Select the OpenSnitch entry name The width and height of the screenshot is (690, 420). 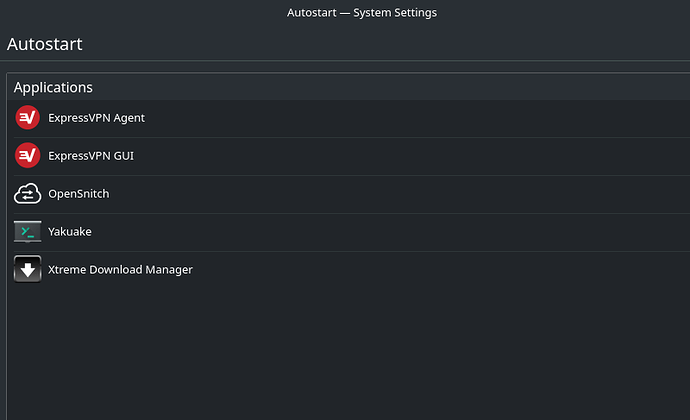pyautogui.click(x=78, y=194)
